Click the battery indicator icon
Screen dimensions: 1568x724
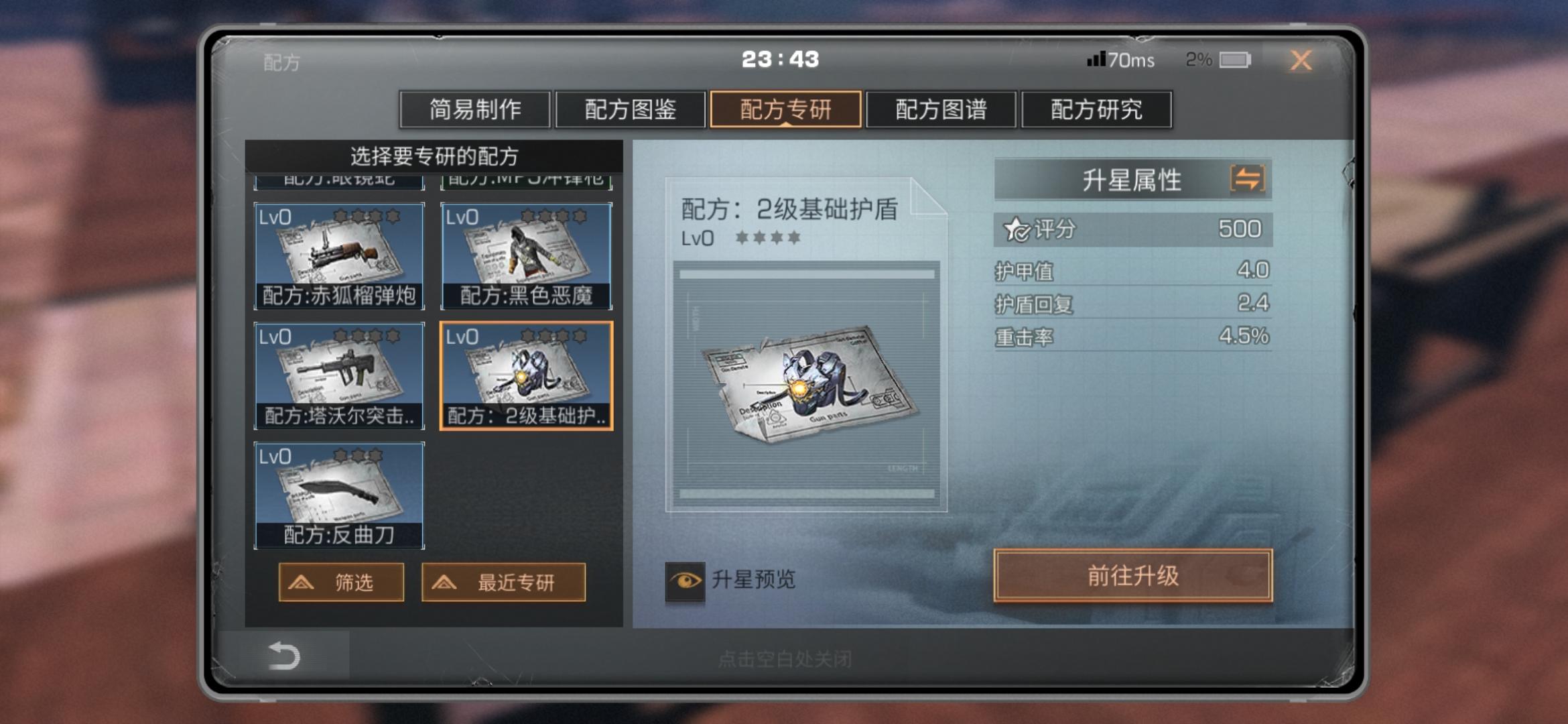(x=1234, y=60)
